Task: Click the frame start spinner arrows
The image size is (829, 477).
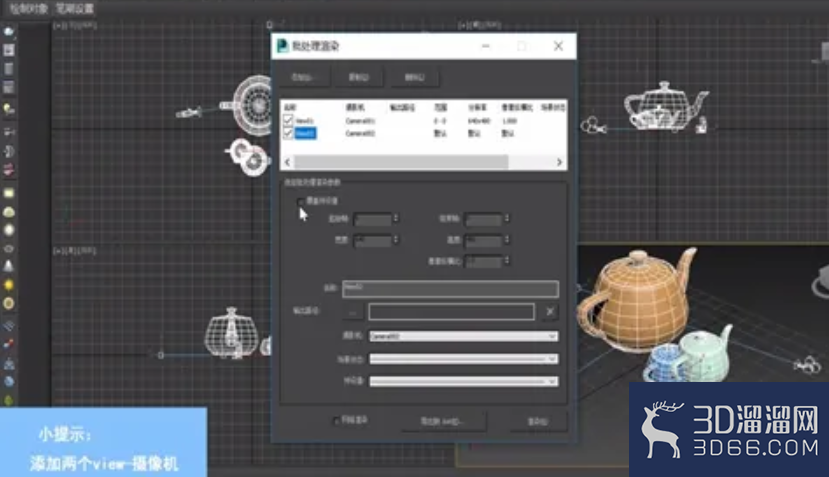Action: pos(395,218)
